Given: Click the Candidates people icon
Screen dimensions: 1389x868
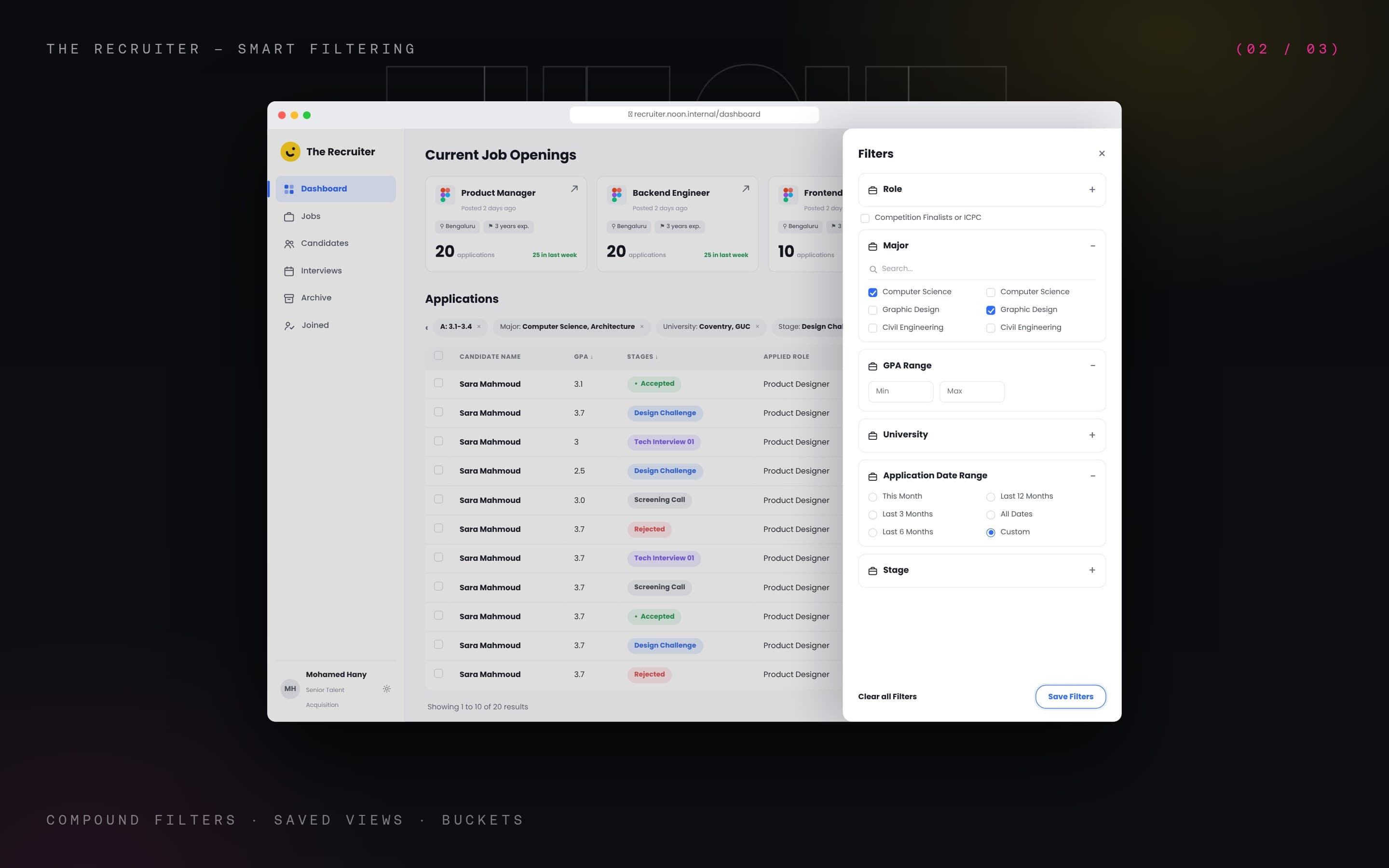Looking at the screenshot, I should (x=289, y=244).
